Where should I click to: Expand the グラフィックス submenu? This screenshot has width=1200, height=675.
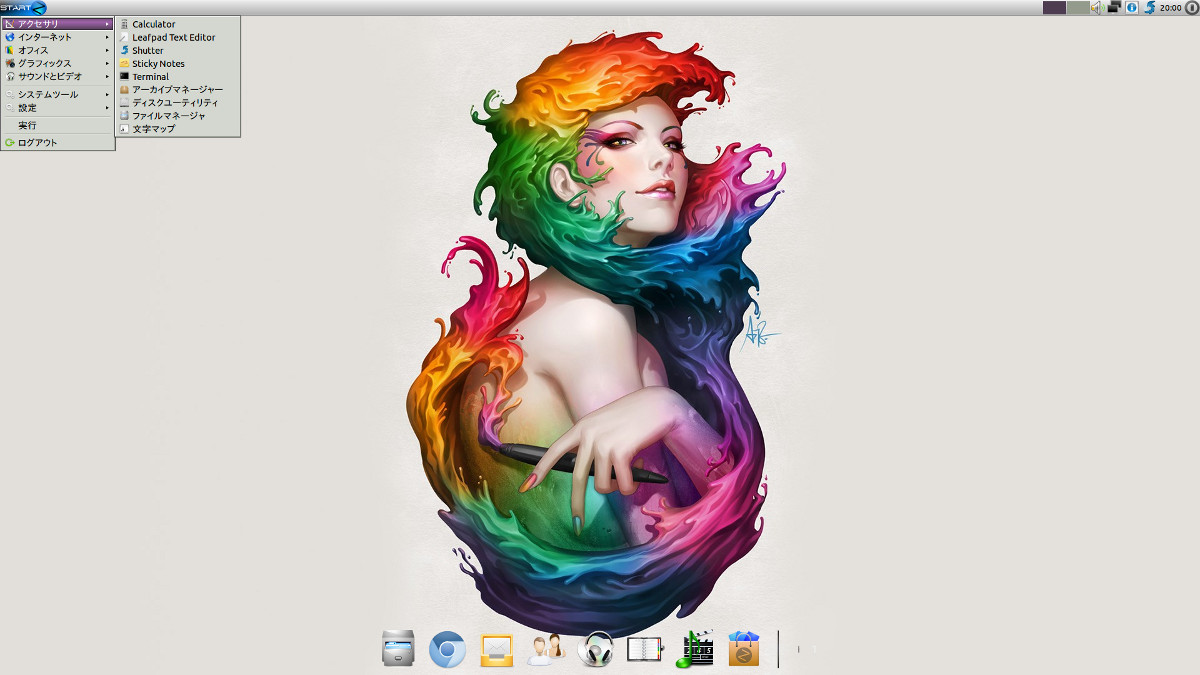click(x=57, y=63)
